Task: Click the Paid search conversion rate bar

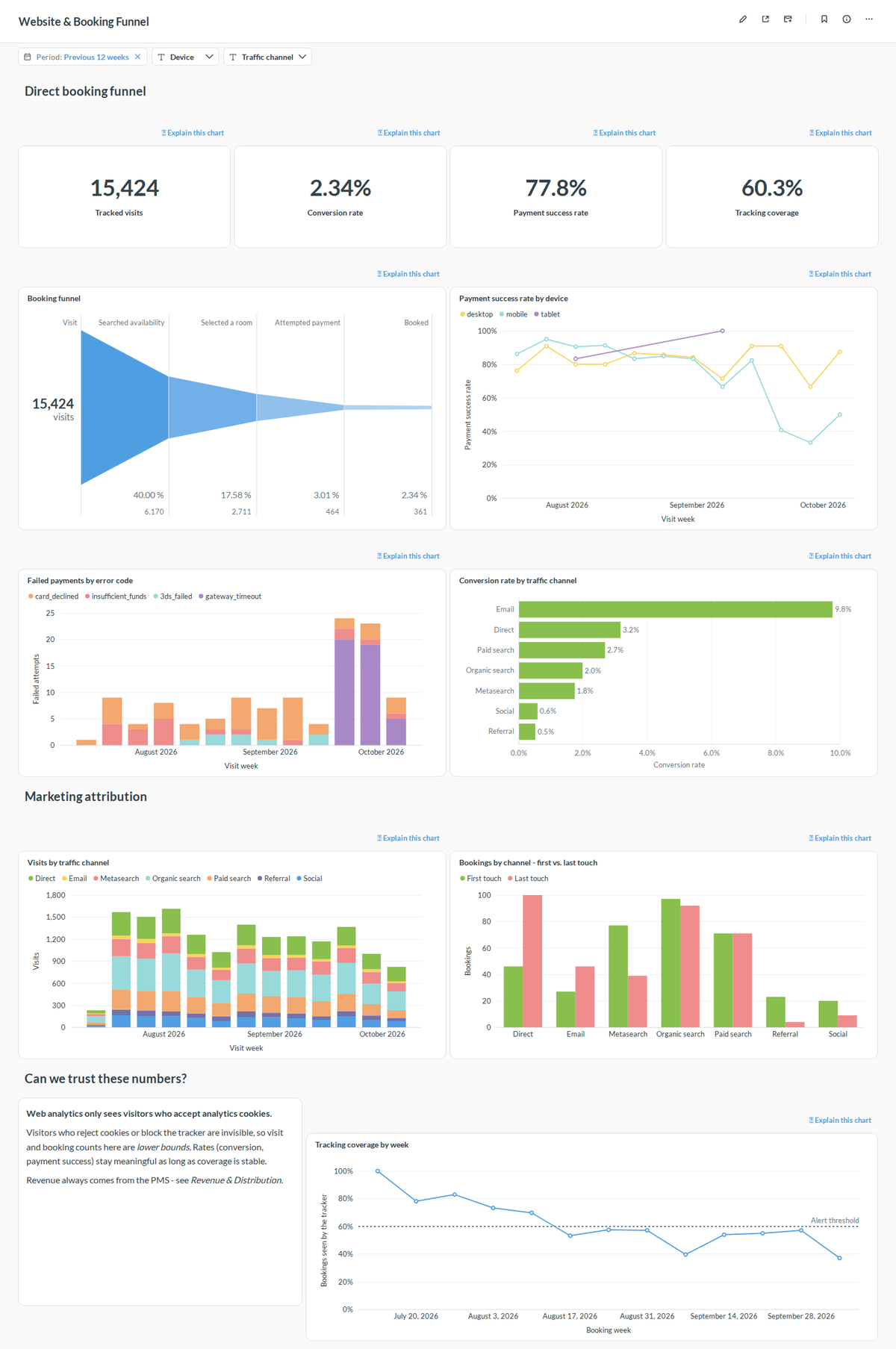Action: (x=561, y=650)
